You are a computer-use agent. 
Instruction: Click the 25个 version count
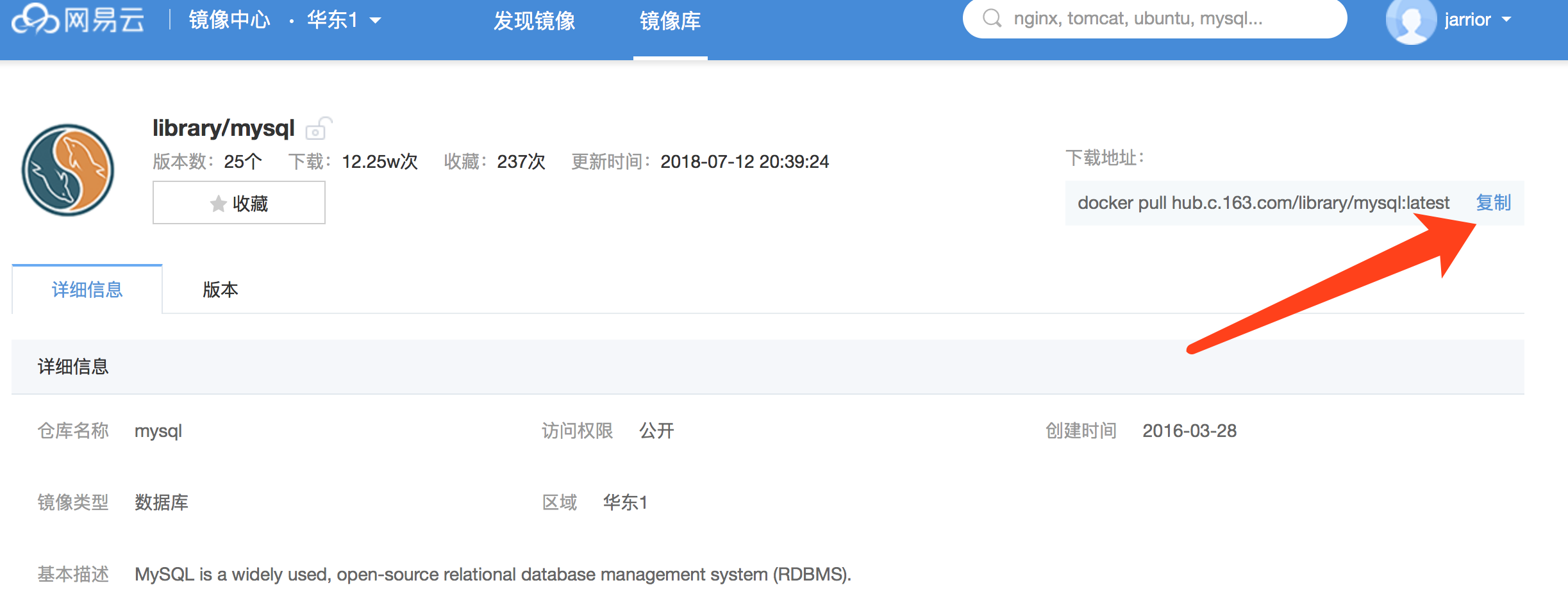point(243,161)
